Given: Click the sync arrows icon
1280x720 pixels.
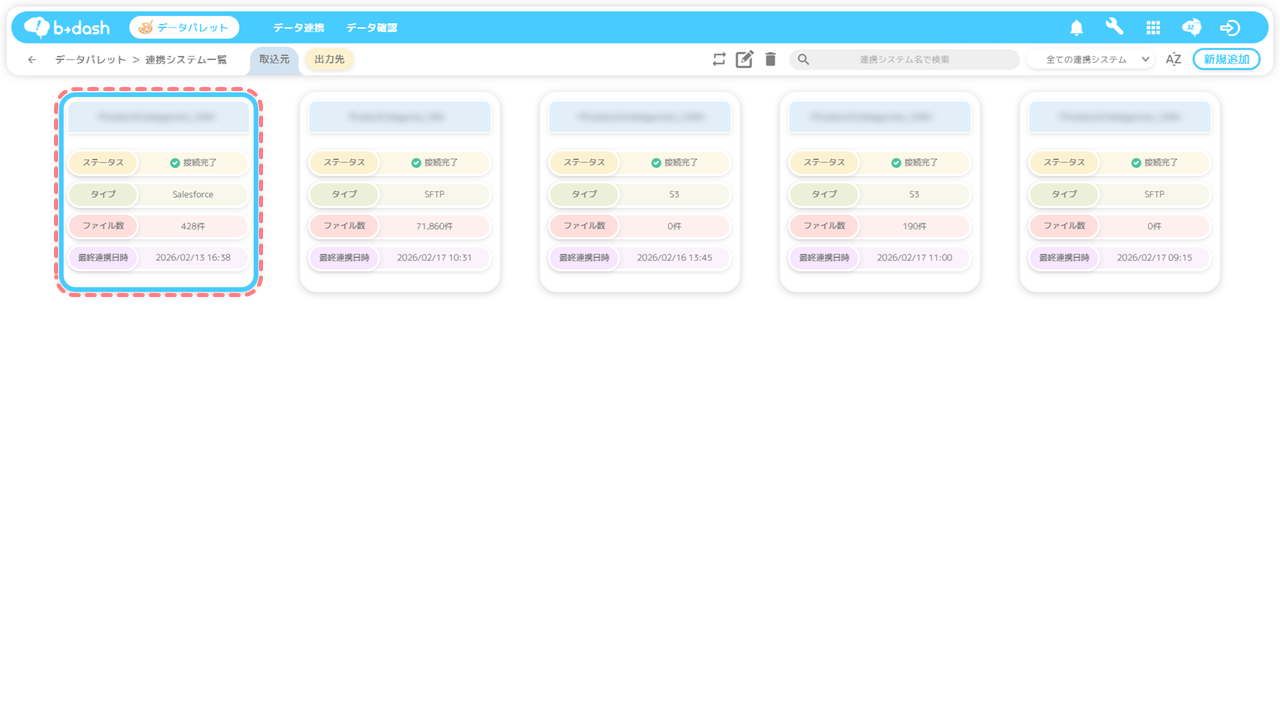Looking at the screenshot, I should pos(719,59).
